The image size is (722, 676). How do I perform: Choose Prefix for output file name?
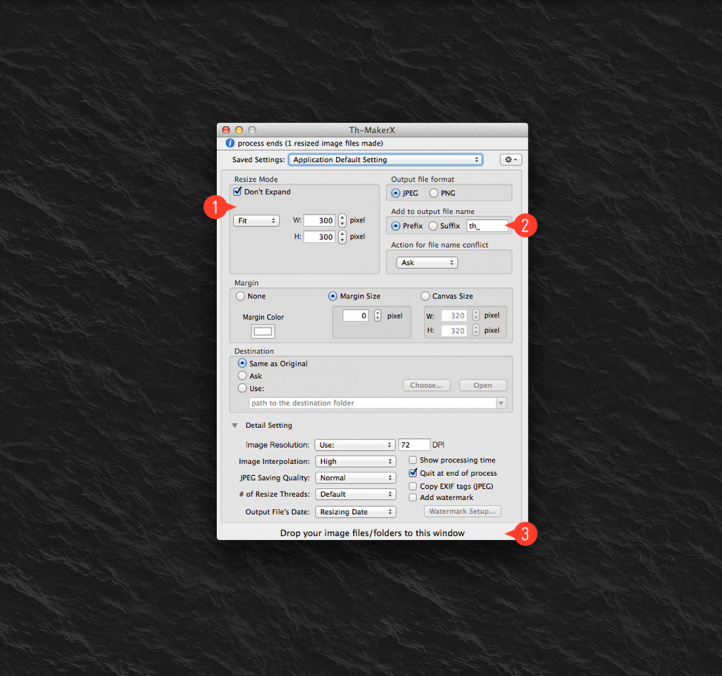coord(396,226)
